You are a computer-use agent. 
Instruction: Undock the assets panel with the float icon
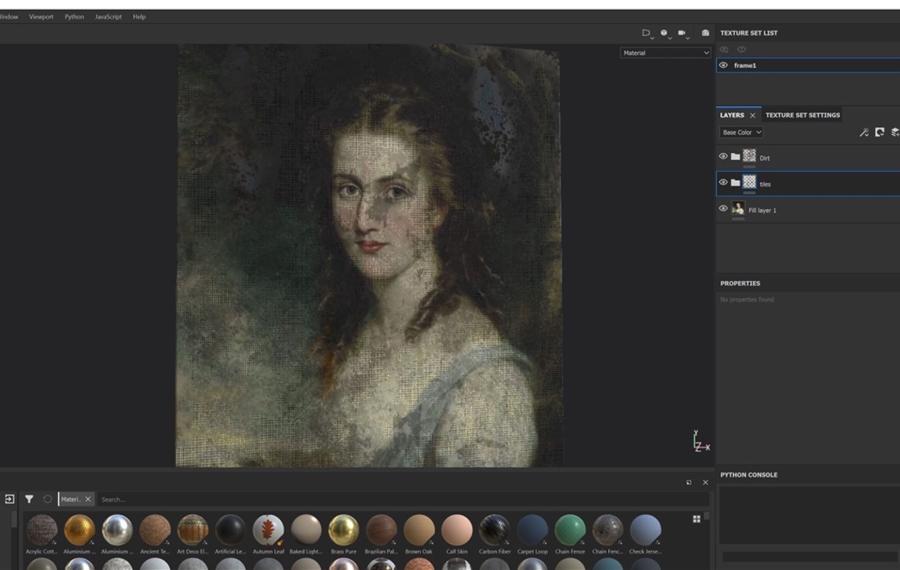click(689, 483)
